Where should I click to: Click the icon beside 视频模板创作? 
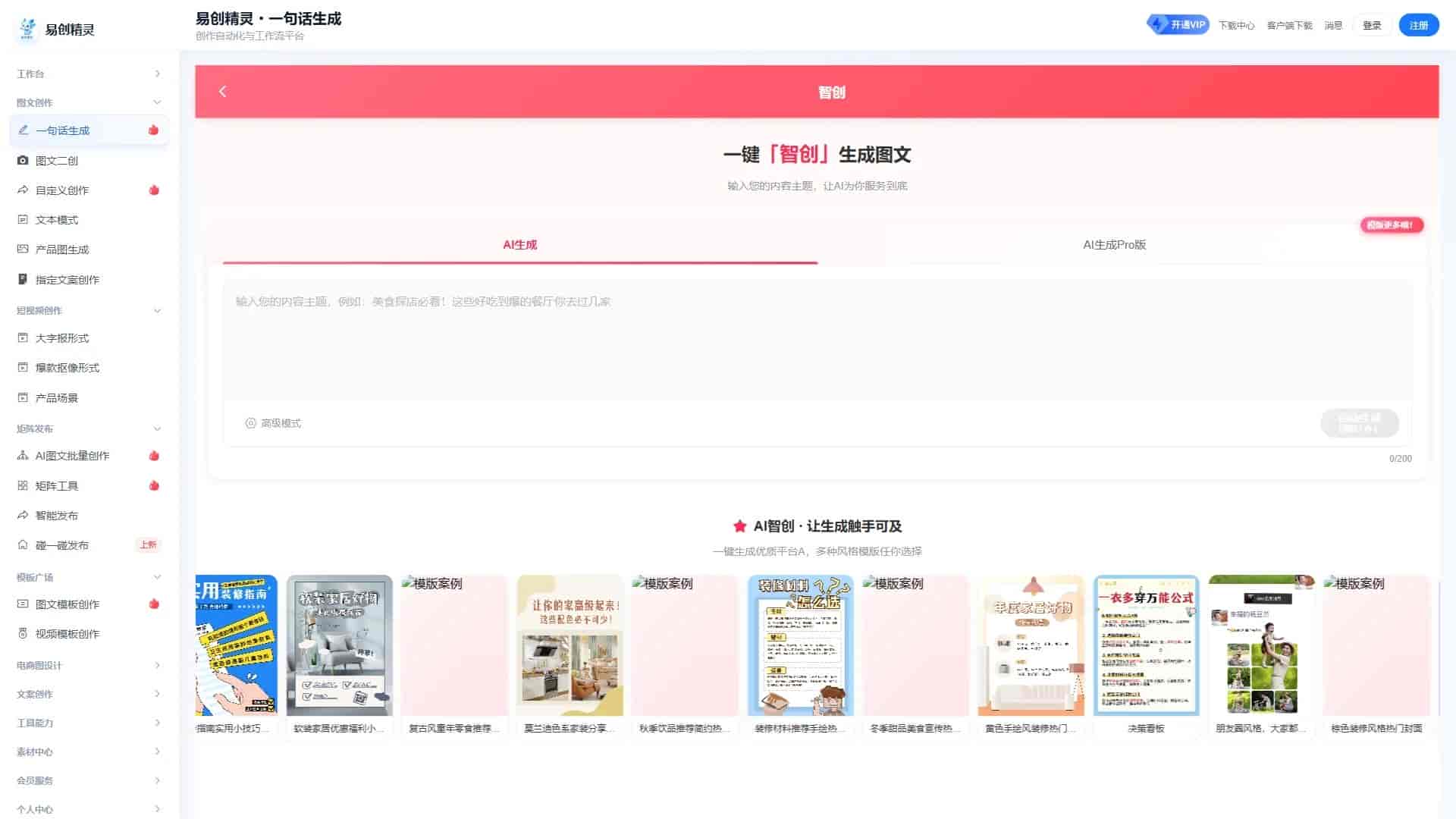[x=23, y=634]
